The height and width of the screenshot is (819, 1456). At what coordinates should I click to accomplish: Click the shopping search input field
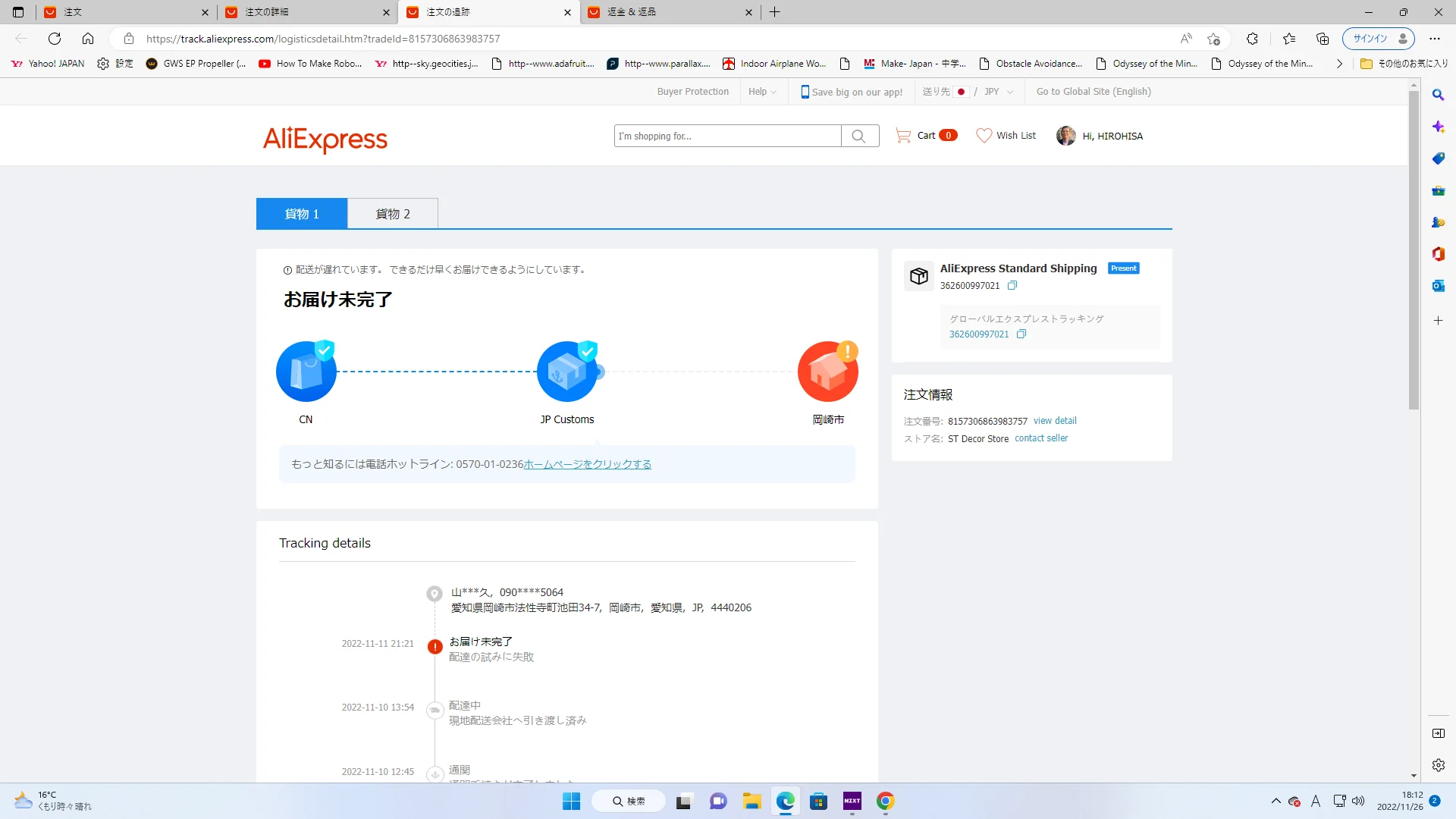pos(727,136)
